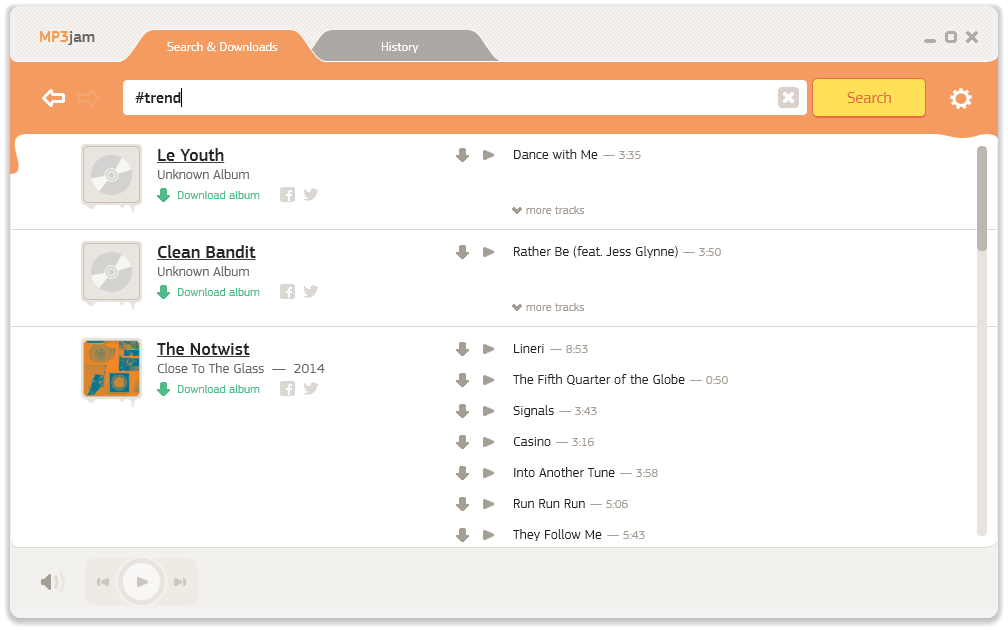The image size is (1008, 630).
Task: Play The Fifth Quarter of the Globe
Action: click(x=489, y=380)
